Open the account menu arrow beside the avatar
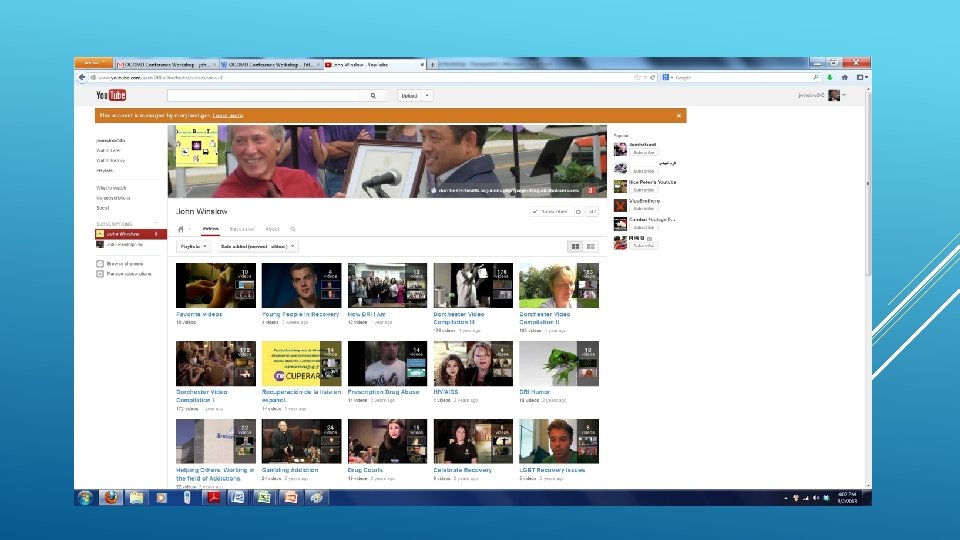960x540 pixels. tap(844, 95)
